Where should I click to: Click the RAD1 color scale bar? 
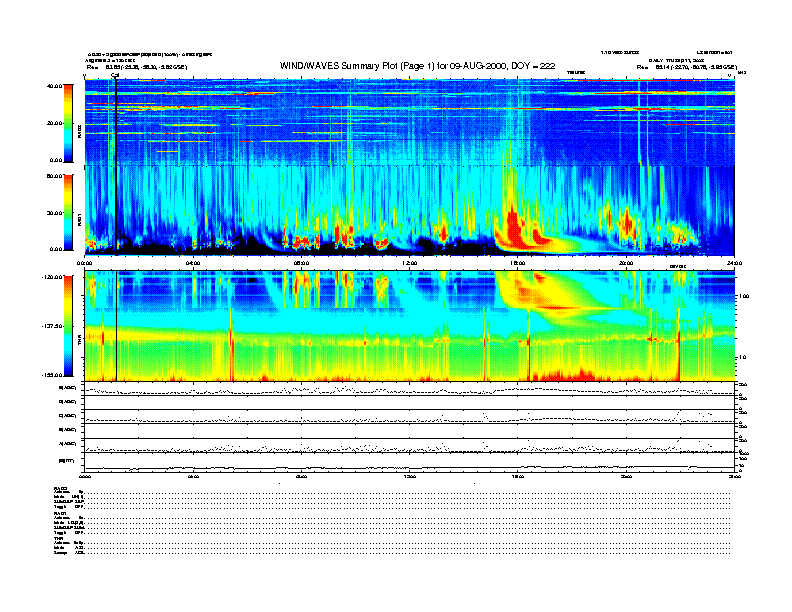68,213
